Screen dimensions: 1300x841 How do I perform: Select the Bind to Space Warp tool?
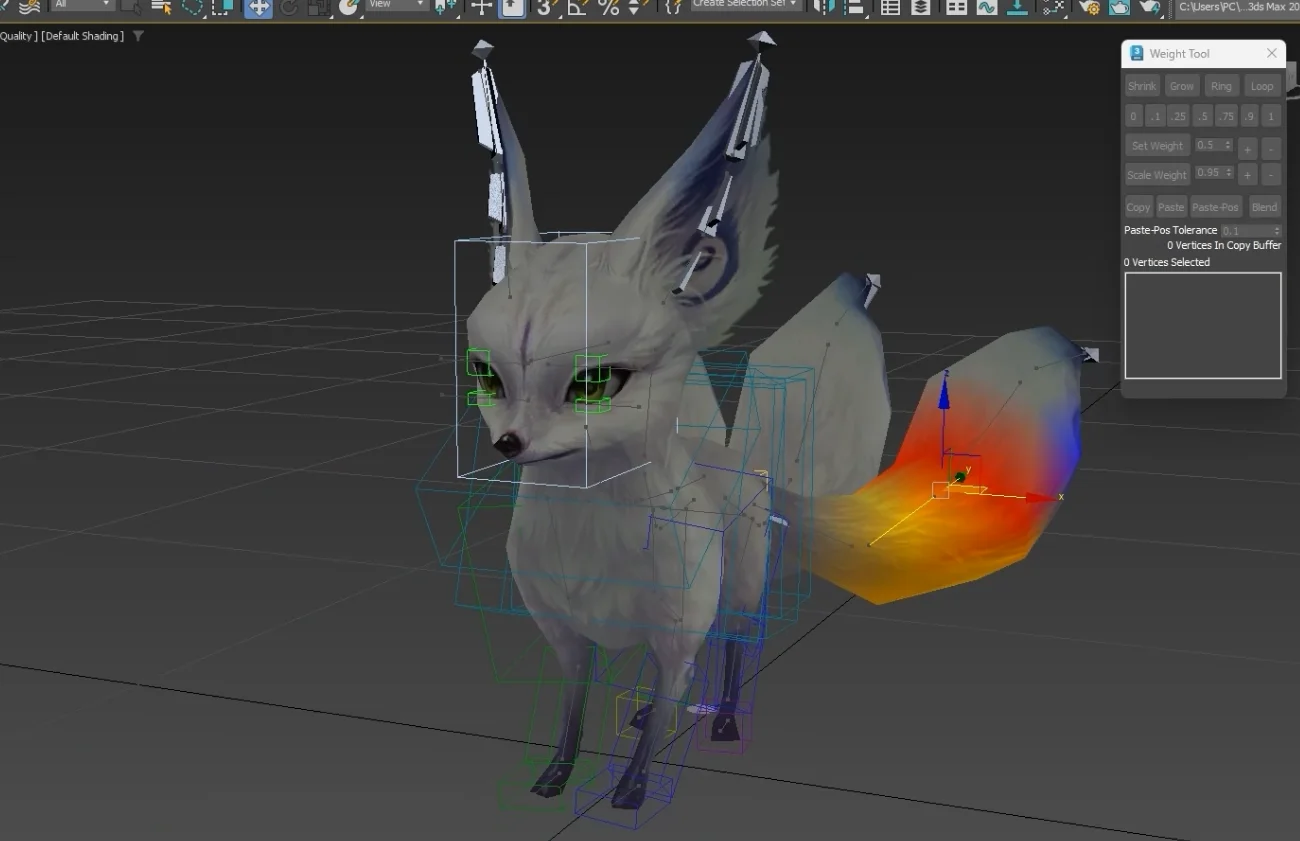pyautogui.click(x=30, y=7)
